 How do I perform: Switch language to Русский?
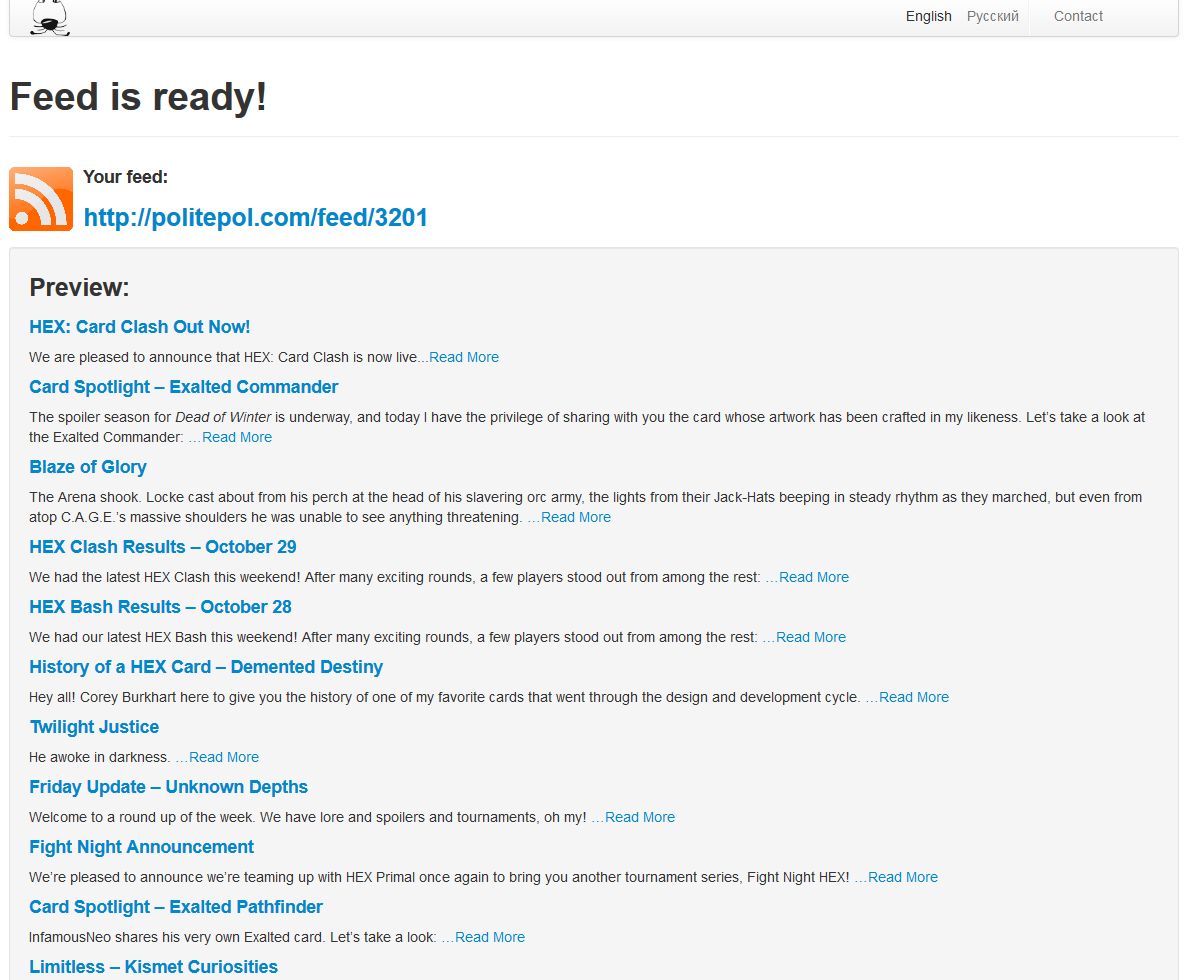coord(992,16)
